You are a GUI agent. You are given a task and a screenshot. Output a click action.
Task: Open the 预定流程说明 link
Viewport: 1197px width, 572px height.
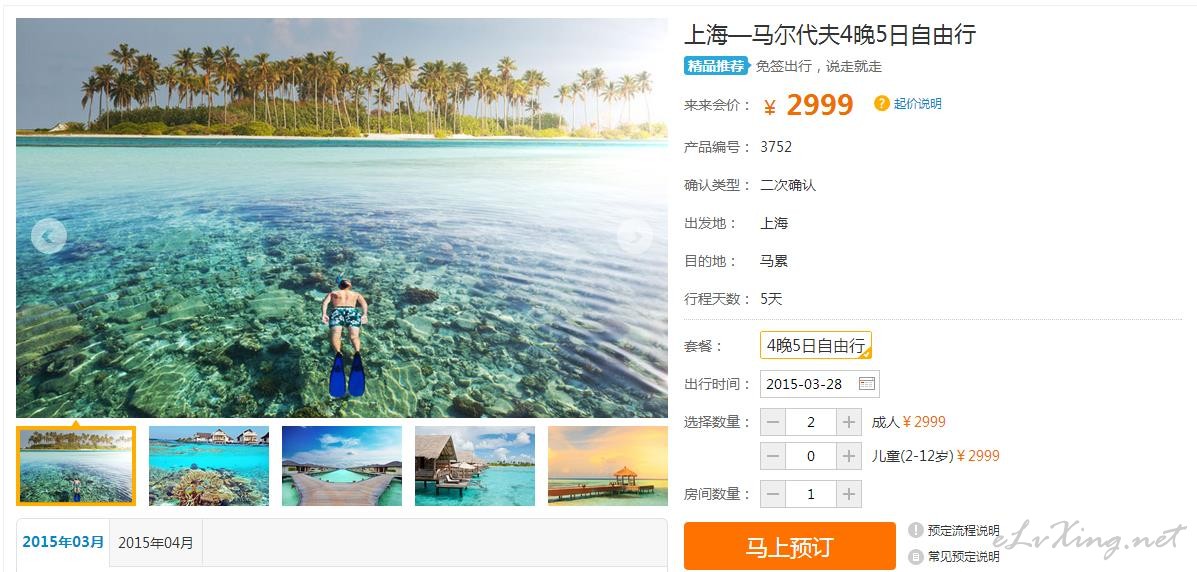coord(963,530)
